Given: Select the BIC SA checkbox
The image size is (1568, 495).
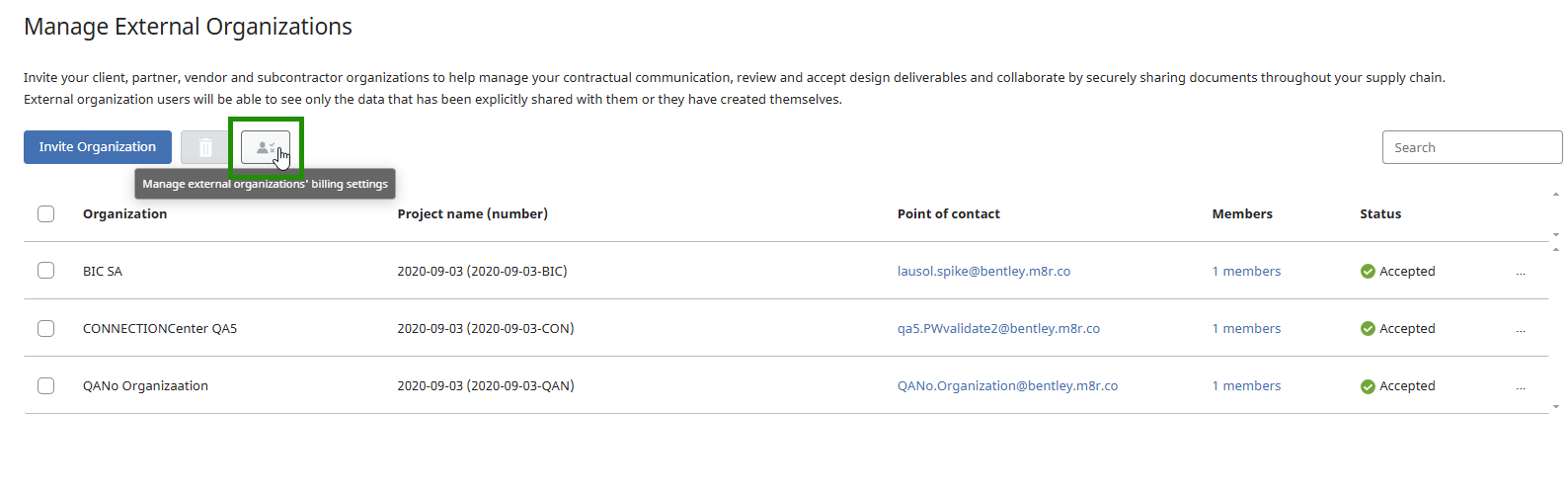Looking at the screenshot, I should point(46,271).
